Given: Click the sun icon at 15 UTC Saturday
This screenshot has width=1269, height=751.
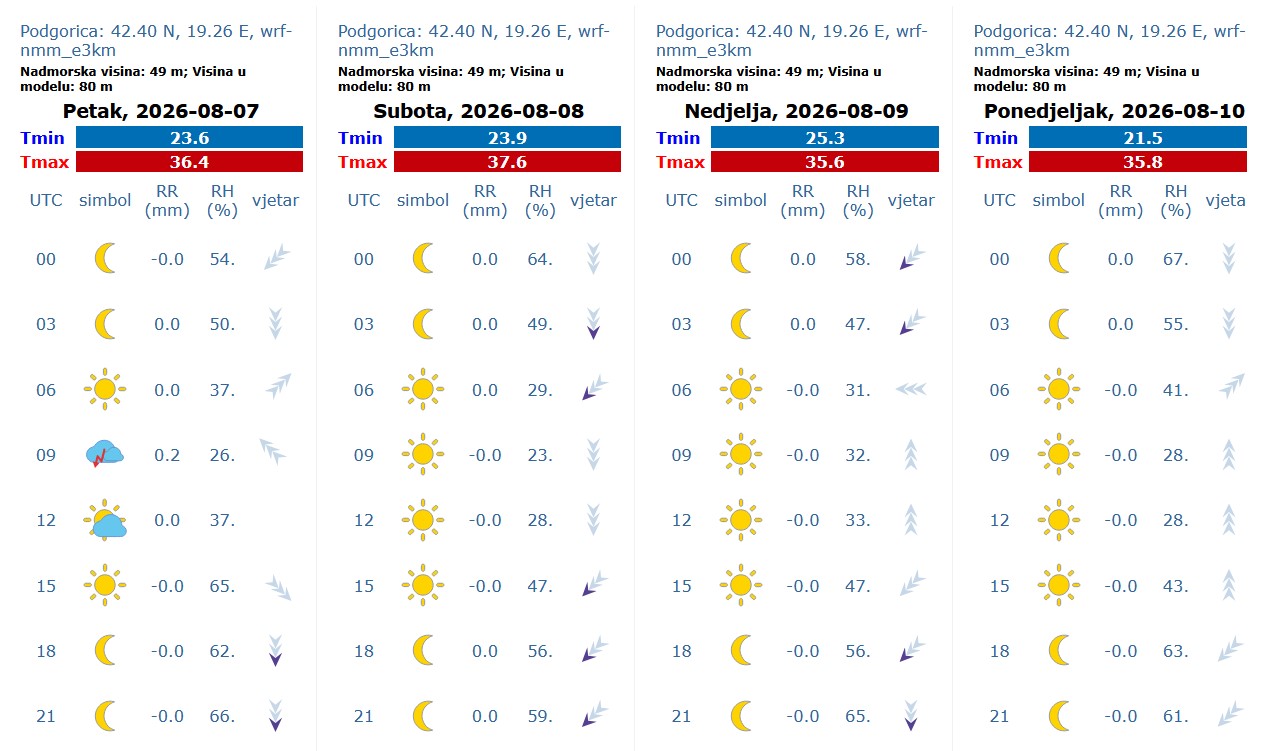Looking at the screenshot, I should pyautogui.click(x=423, y=585).
